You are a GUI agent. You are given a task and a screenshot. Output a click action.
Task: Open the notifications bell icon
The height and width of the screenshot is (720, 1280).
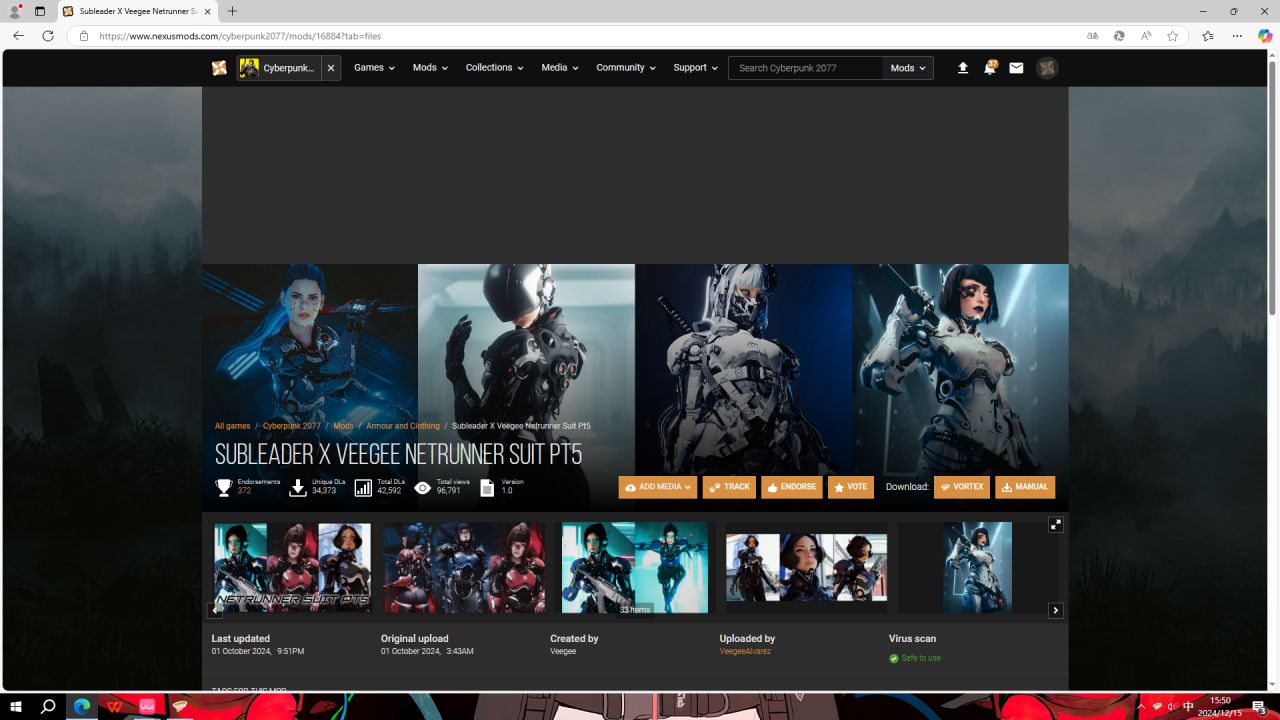[x=990, y=68]
